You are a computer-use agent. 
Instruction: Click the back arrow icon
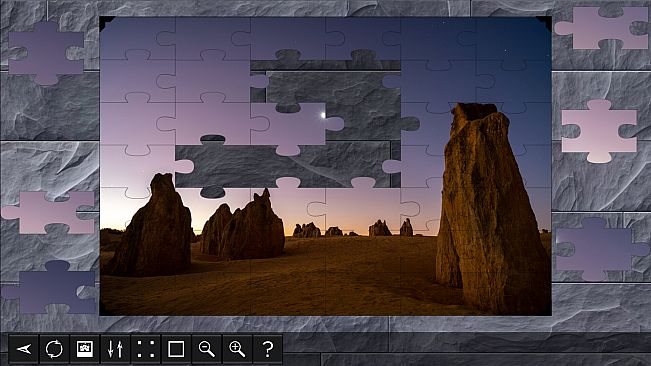click(x=24, y=349)
